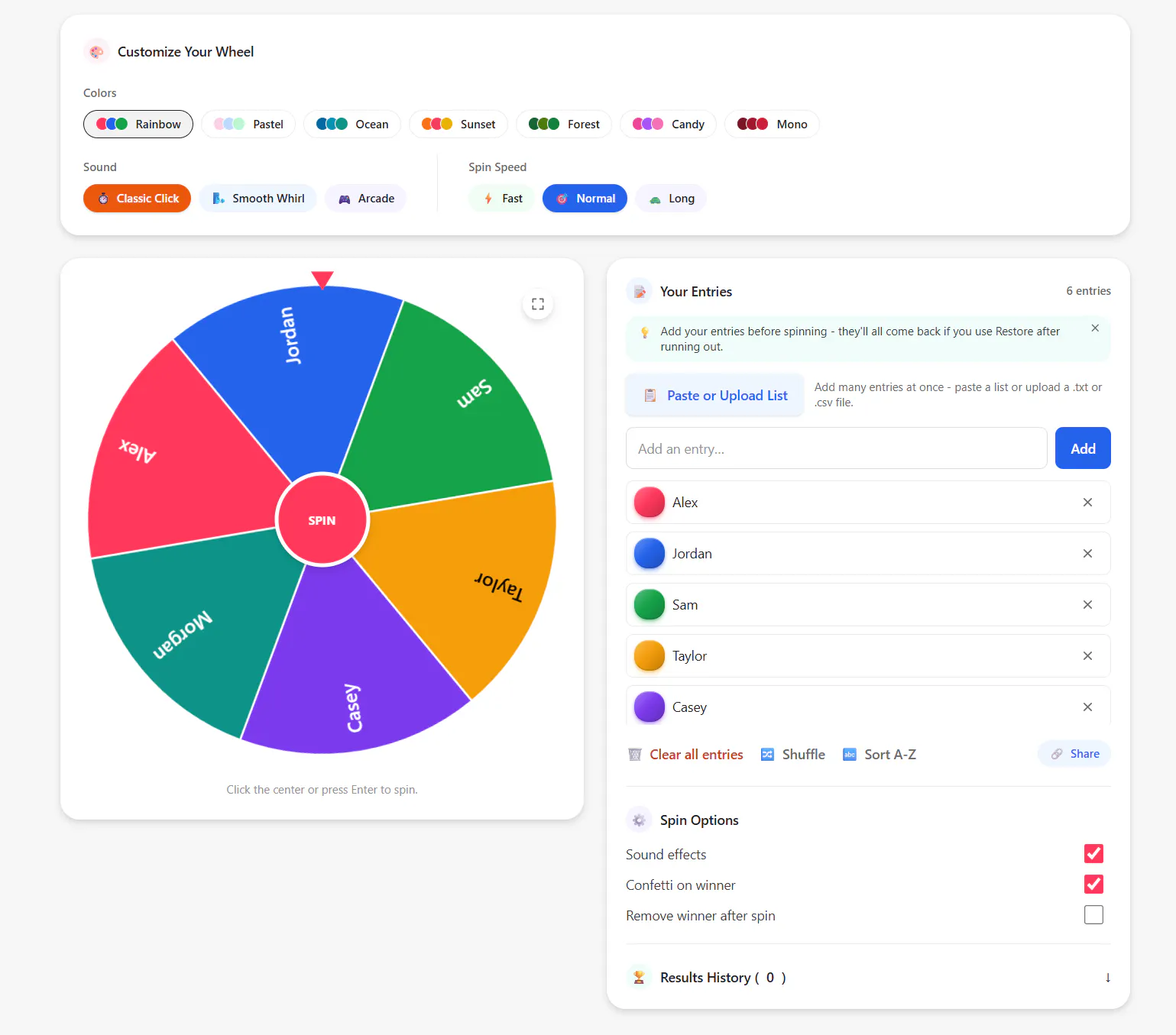Image resolution: width=1176 pixels, height=1035 pixels.
Task: Click the fullscreen icon on the wheel
Action: click(x=538, y=304)
